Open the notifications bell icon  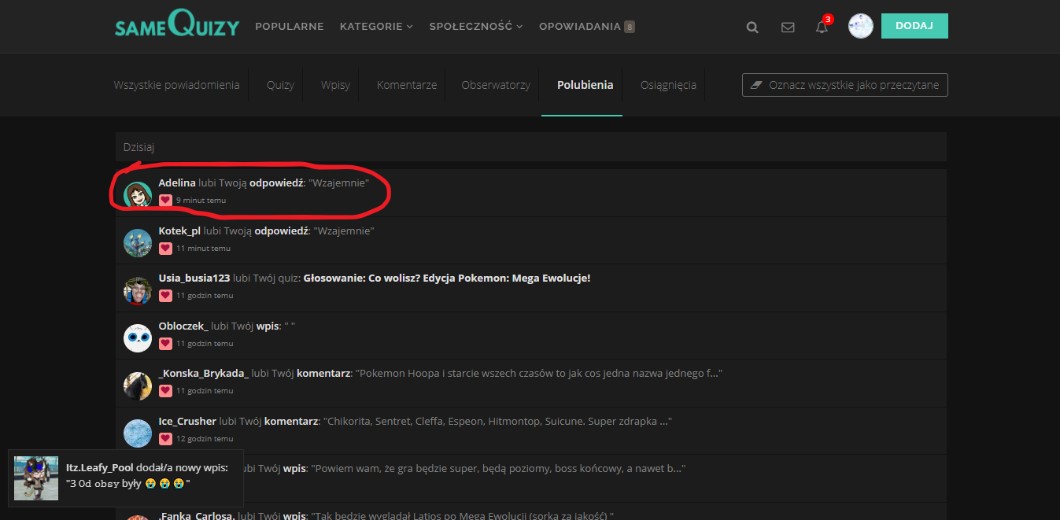(822, 27)
